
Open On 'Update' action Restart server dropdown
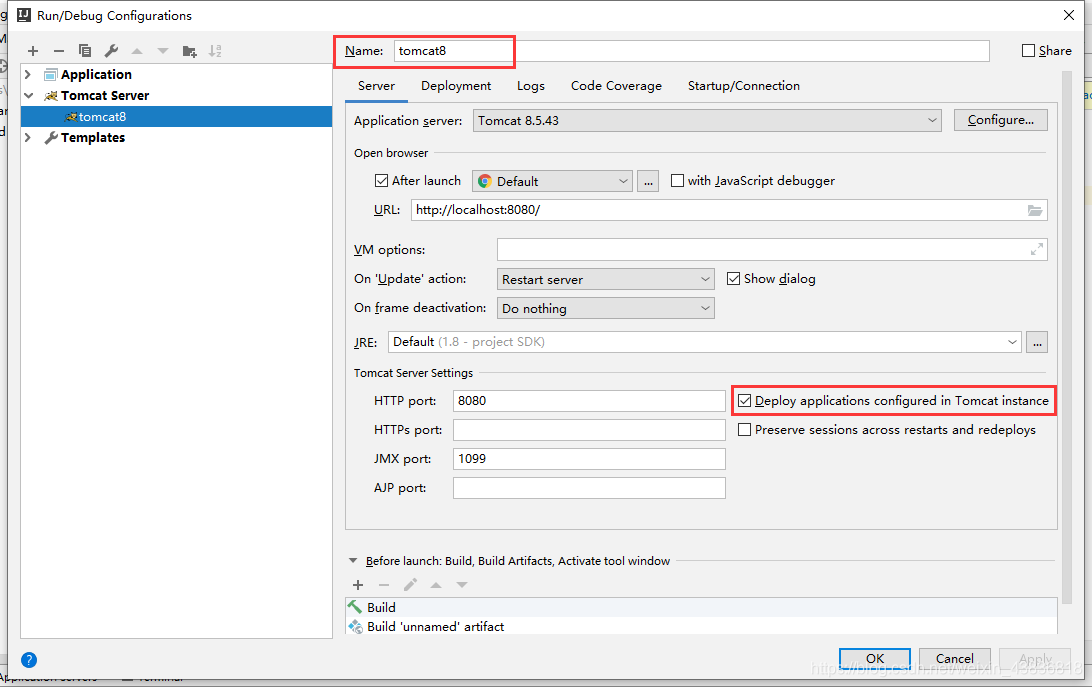(605, 279)
